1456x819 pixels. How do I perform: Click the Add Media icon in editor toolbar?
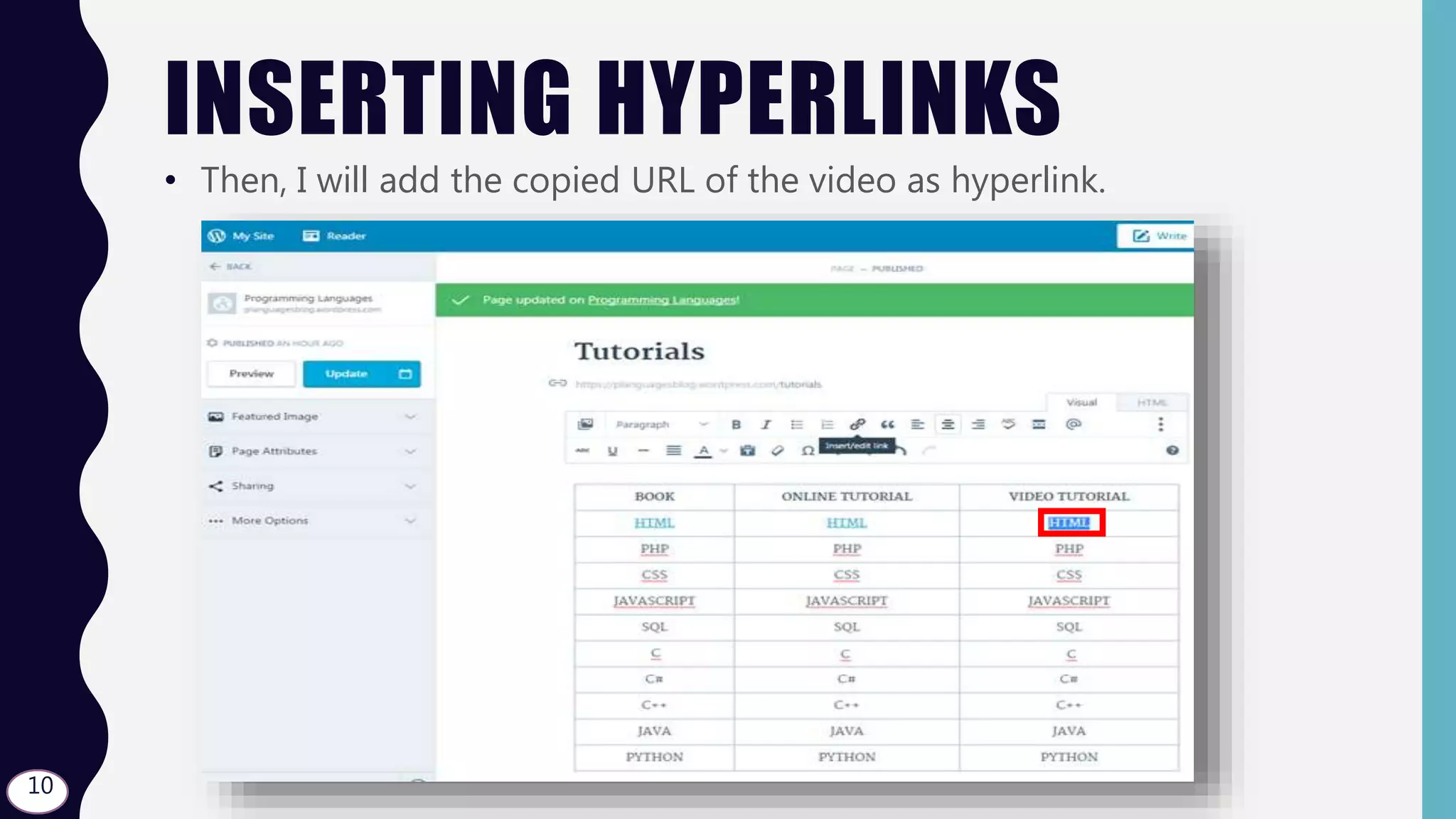[585, 424]
